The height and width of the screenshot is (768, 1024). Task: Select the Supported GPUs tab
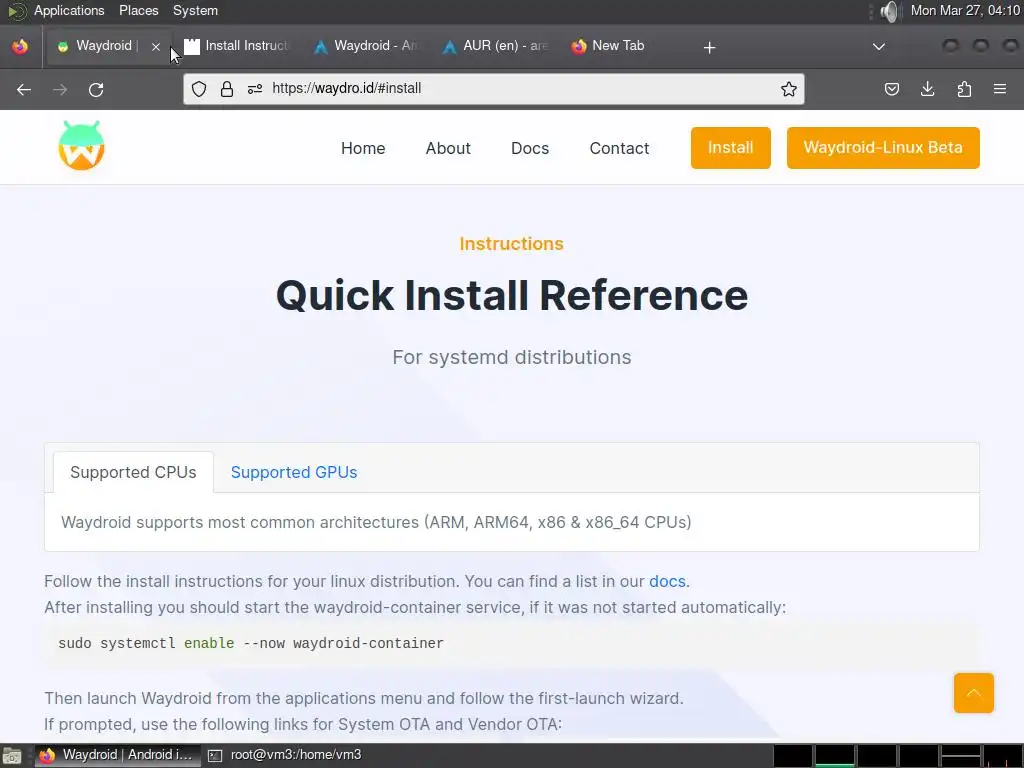tap(294, 472)
